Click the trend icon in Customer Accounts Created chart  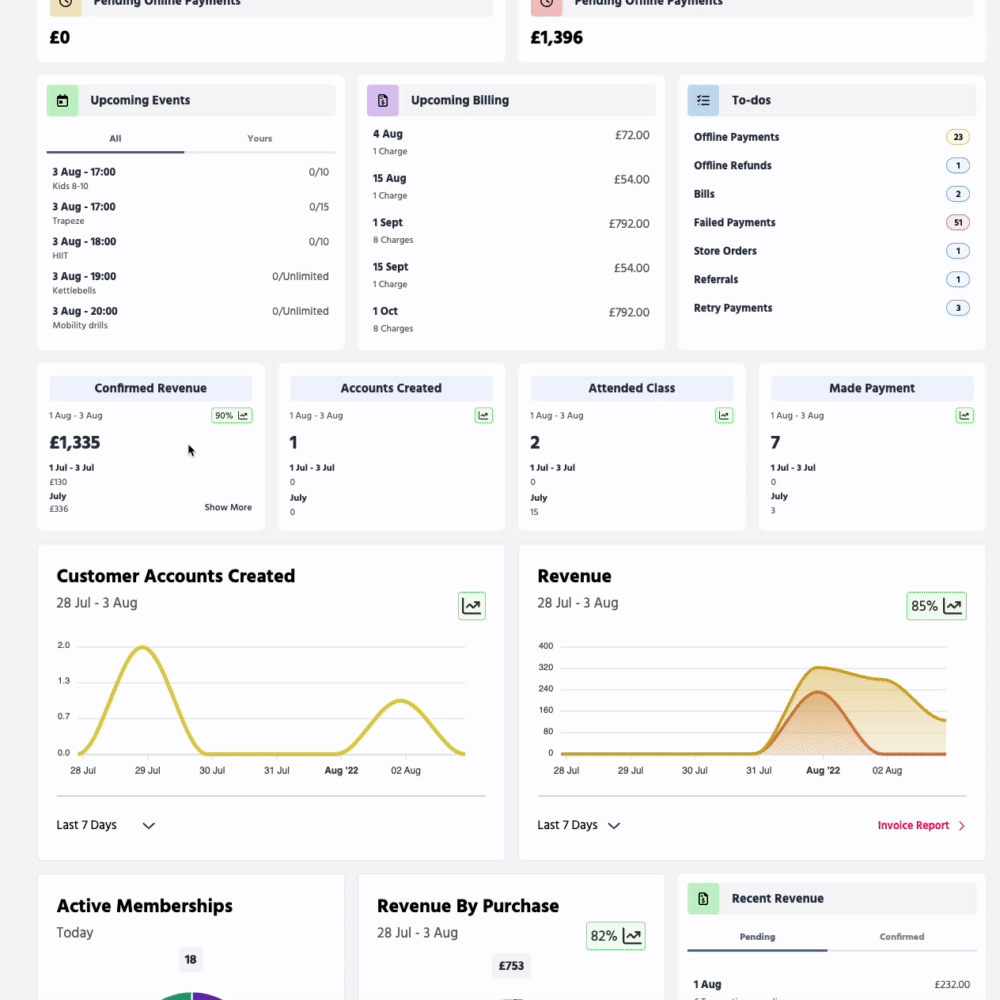click(x=472, y=606)
